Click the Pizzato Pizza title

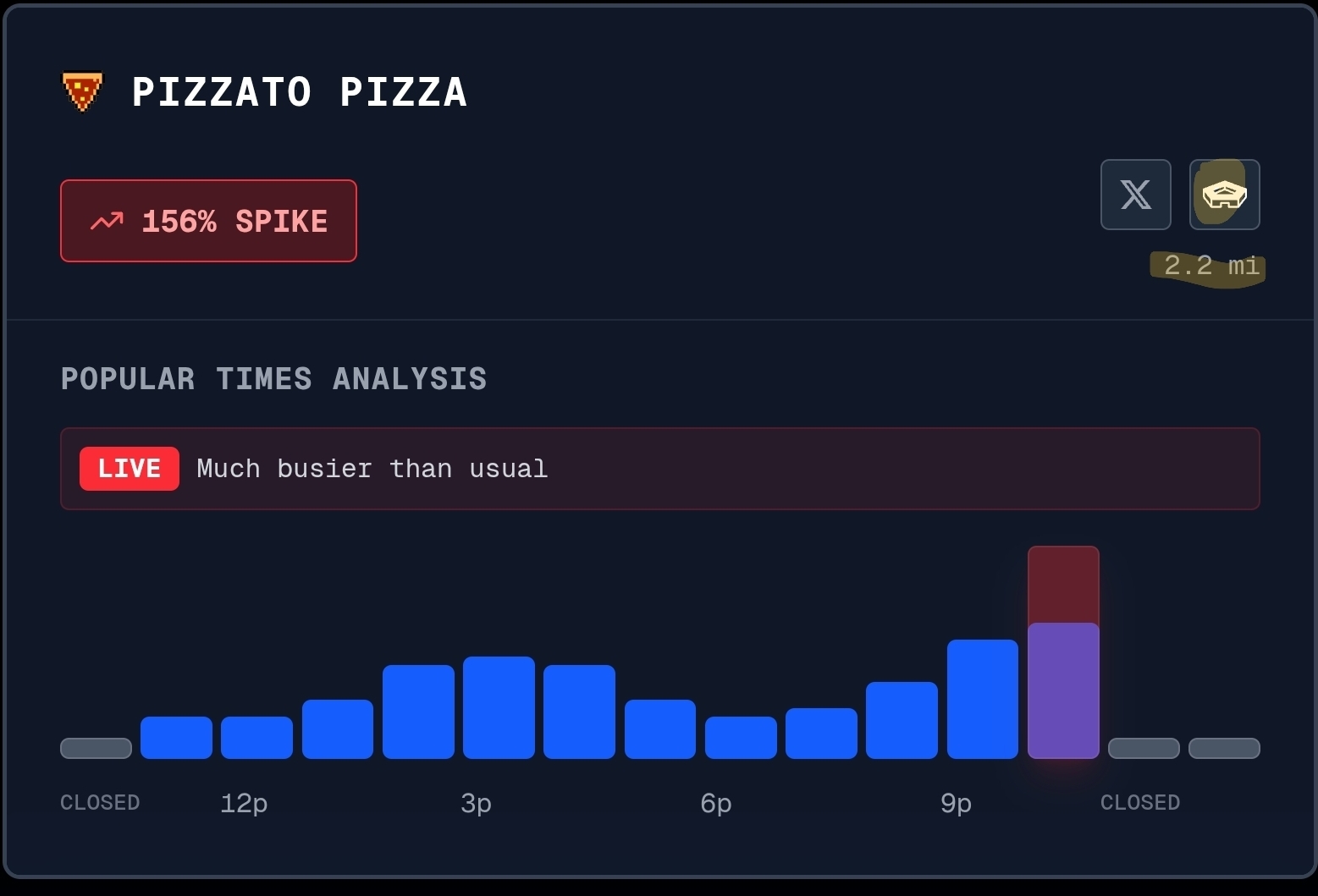[x=299, y=92]
